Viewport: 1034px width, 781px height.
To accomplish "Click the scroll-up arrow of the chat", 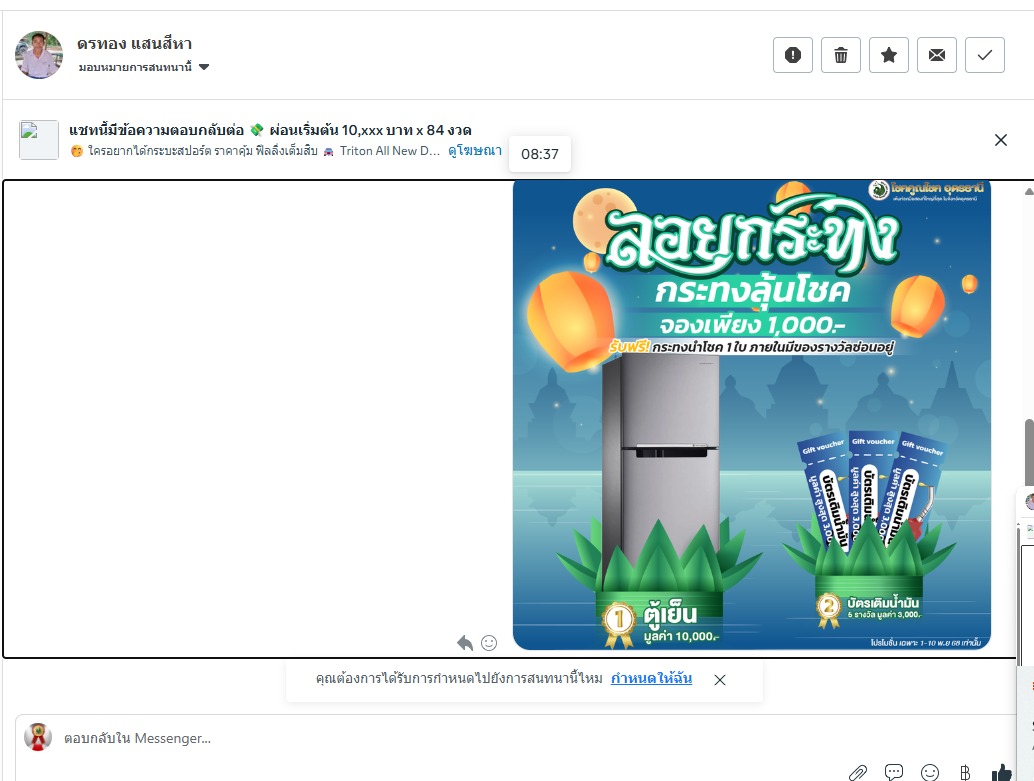I will pyautogui.click(x=1029, y=191).
